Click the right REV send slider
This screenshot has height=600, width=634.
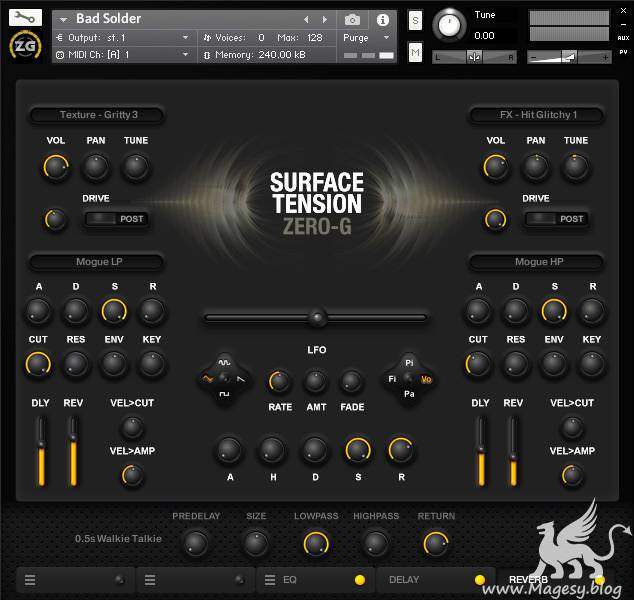pos(513,452)
